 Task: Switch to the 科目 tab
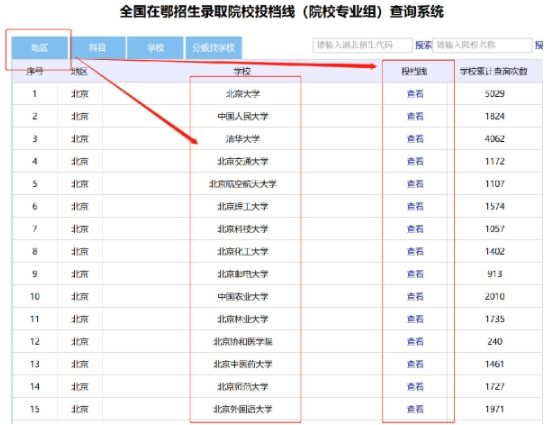coord(97,48)
